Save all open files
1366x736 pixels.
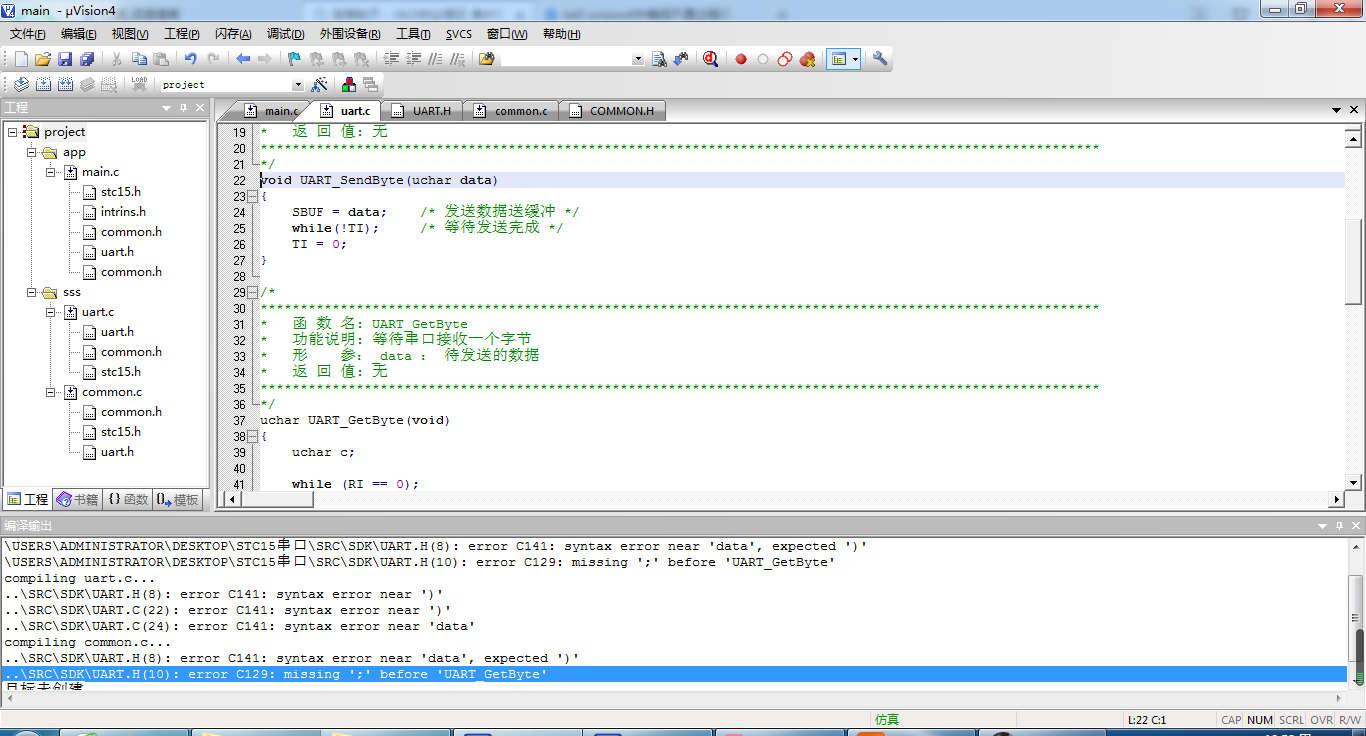pyautogui.click(x=87, y=60)
